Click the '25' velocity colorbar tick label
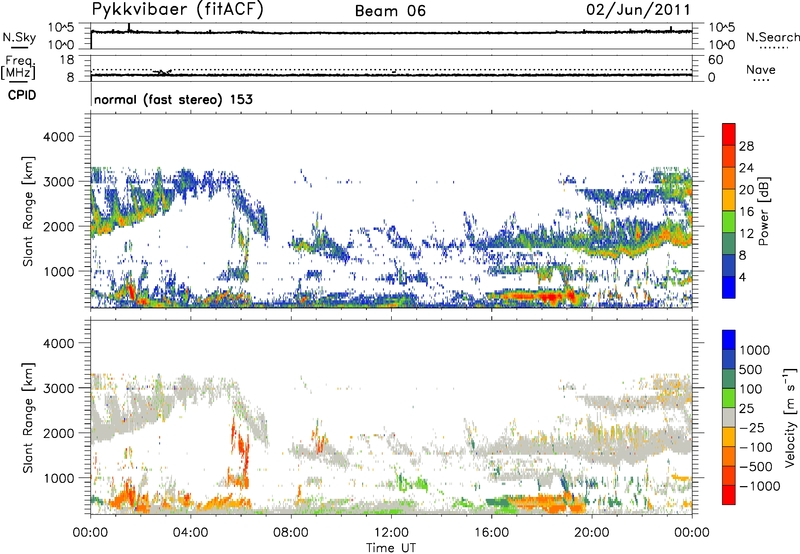The height and width of the screenshot is (554, 800). point(746,409)
